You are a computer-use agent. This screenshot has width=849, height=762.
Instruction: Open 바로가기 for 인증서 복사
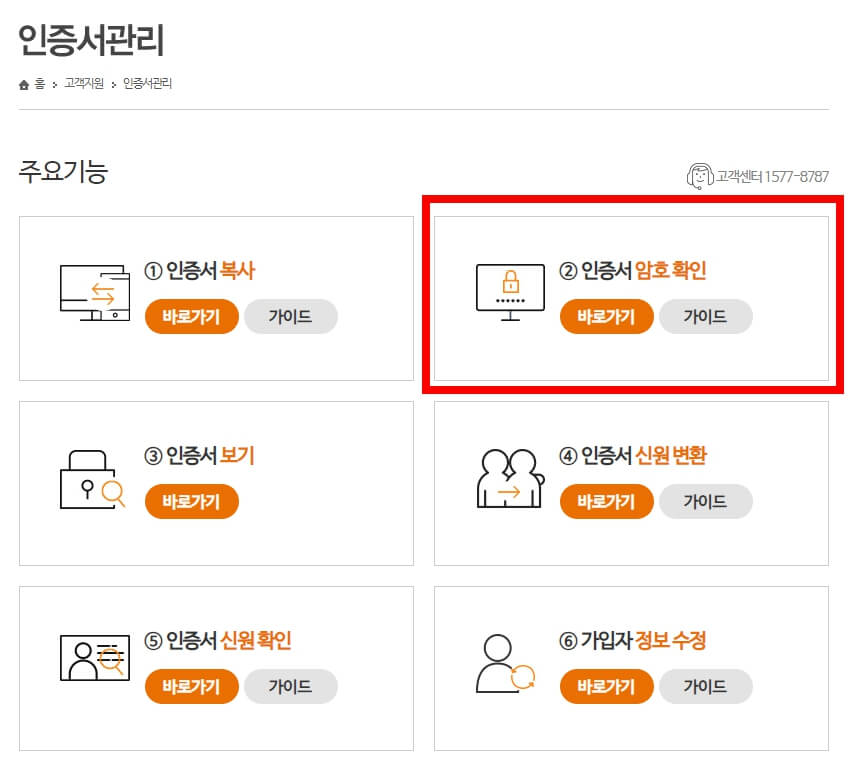tap(191, 317)
